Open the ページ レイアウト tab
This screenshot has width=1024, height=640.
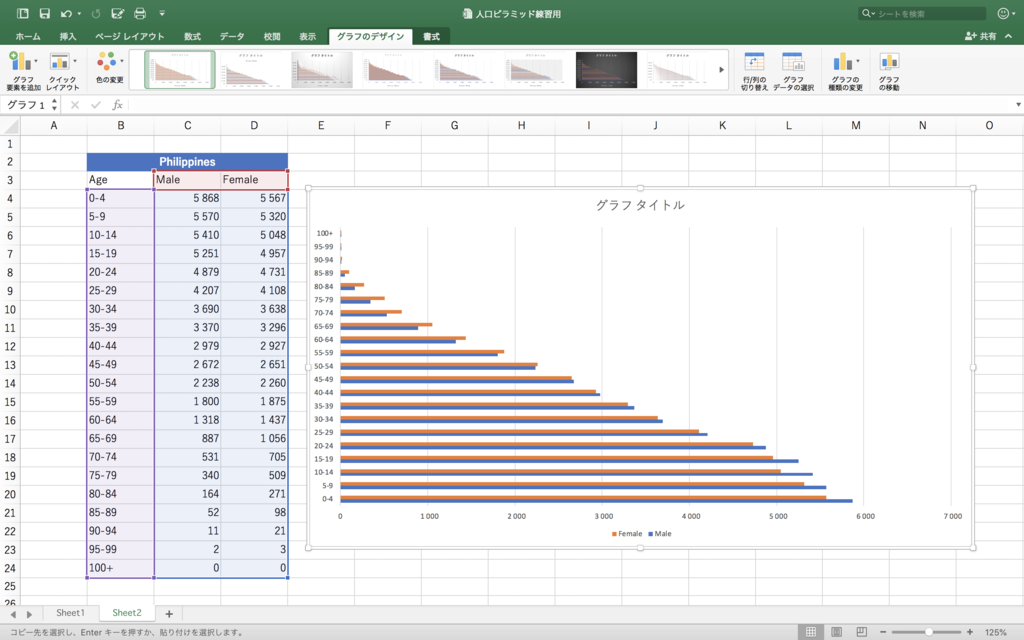tap(129, 37)
